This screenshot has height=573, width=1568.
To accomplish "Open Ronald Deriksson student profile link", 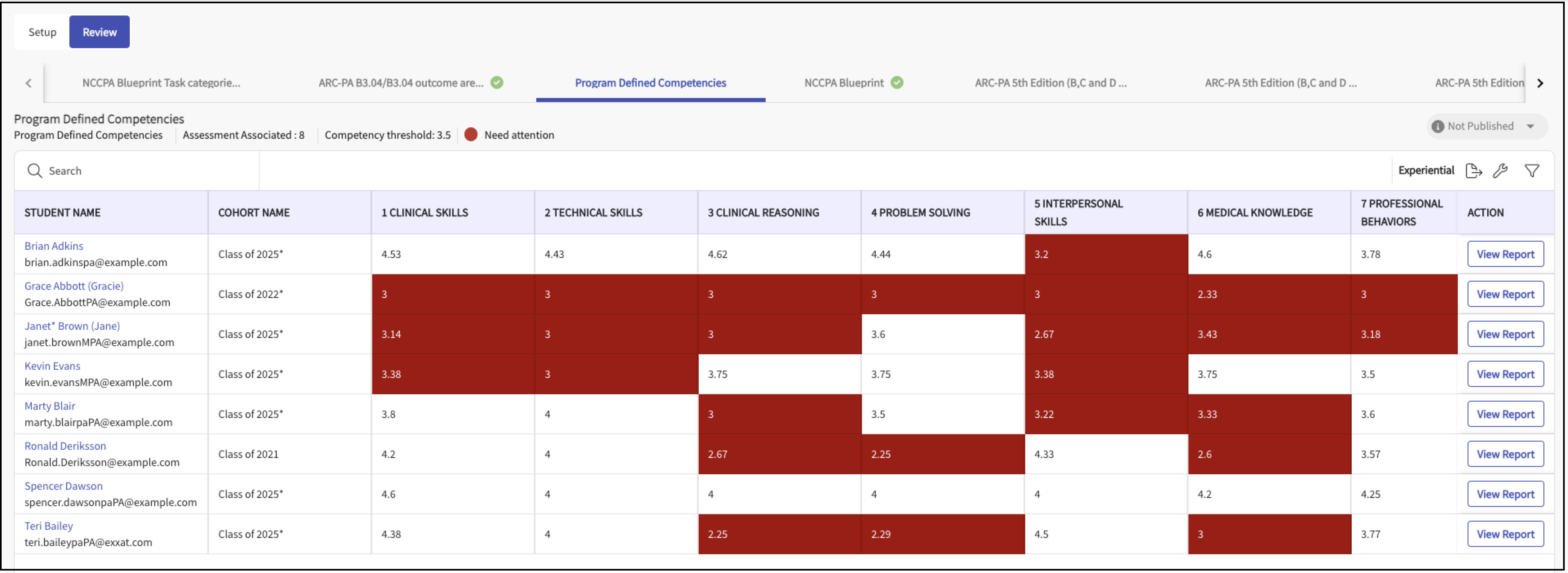I will [65, 446].
